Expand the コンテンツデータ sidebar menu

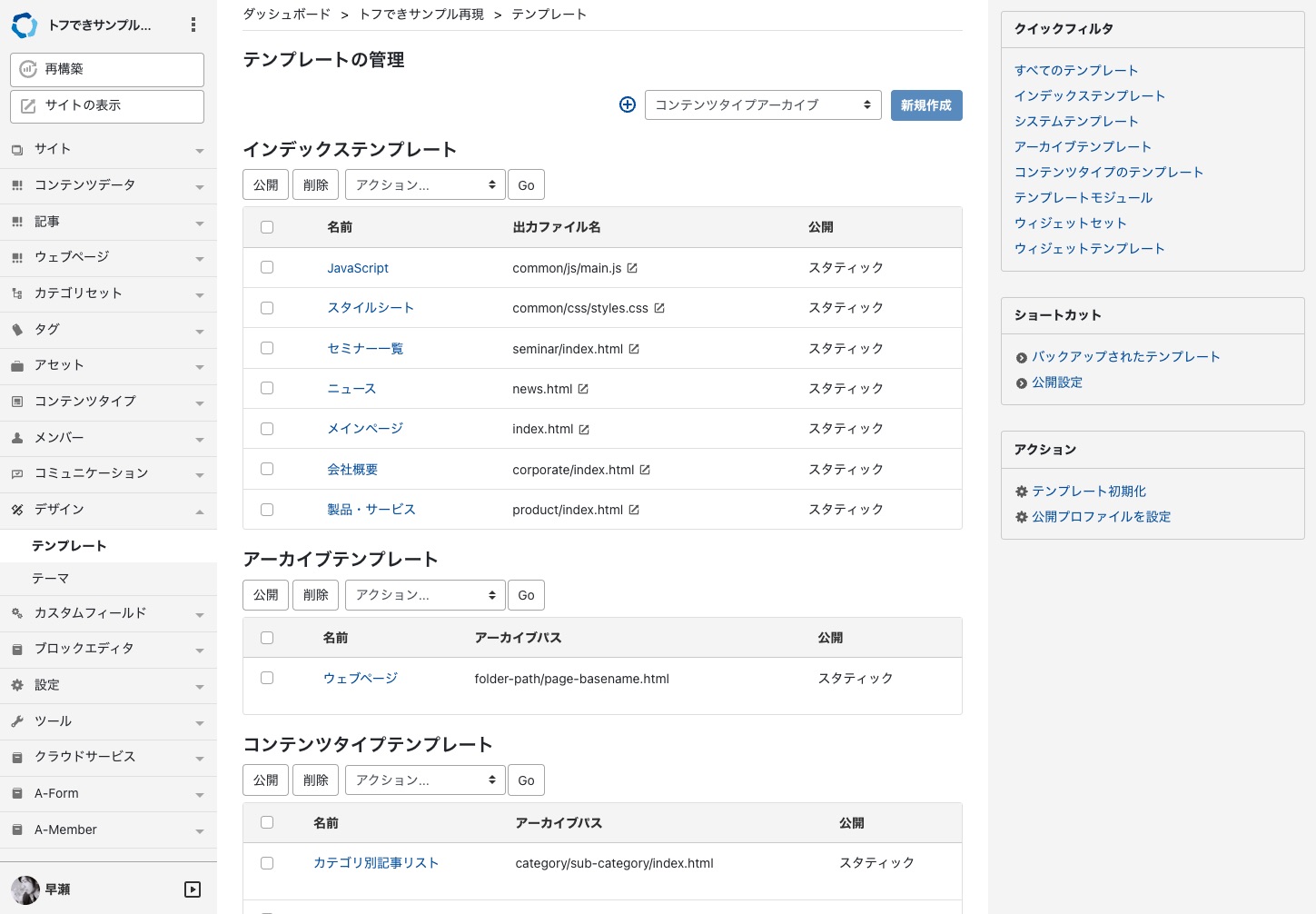point(108,185)
